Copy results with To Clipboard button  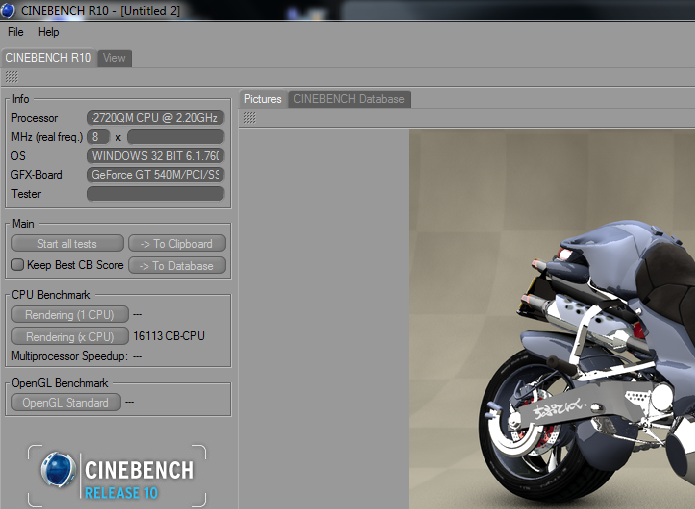(x=177, y=243)
